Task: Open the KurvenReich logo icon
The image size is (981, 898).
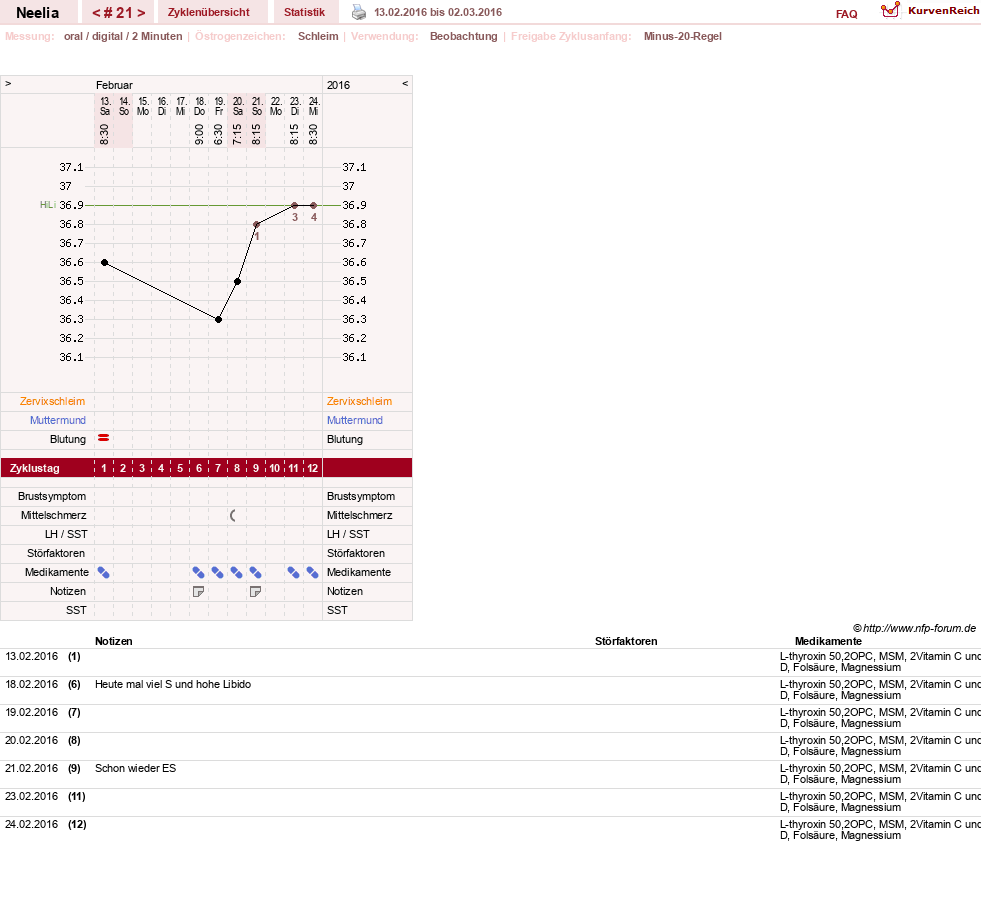Action: [x=890, y=10]
